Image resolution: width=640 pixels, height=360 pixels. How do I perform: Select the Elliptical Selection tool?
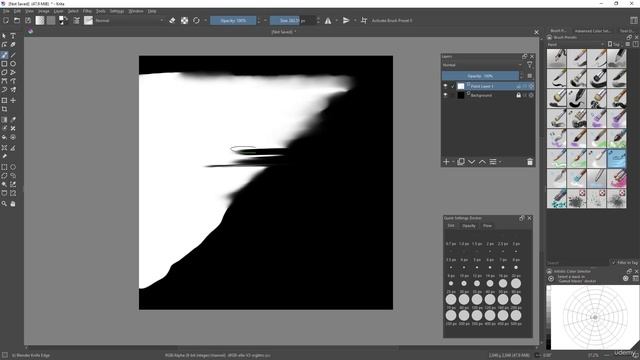coord(13,167)
